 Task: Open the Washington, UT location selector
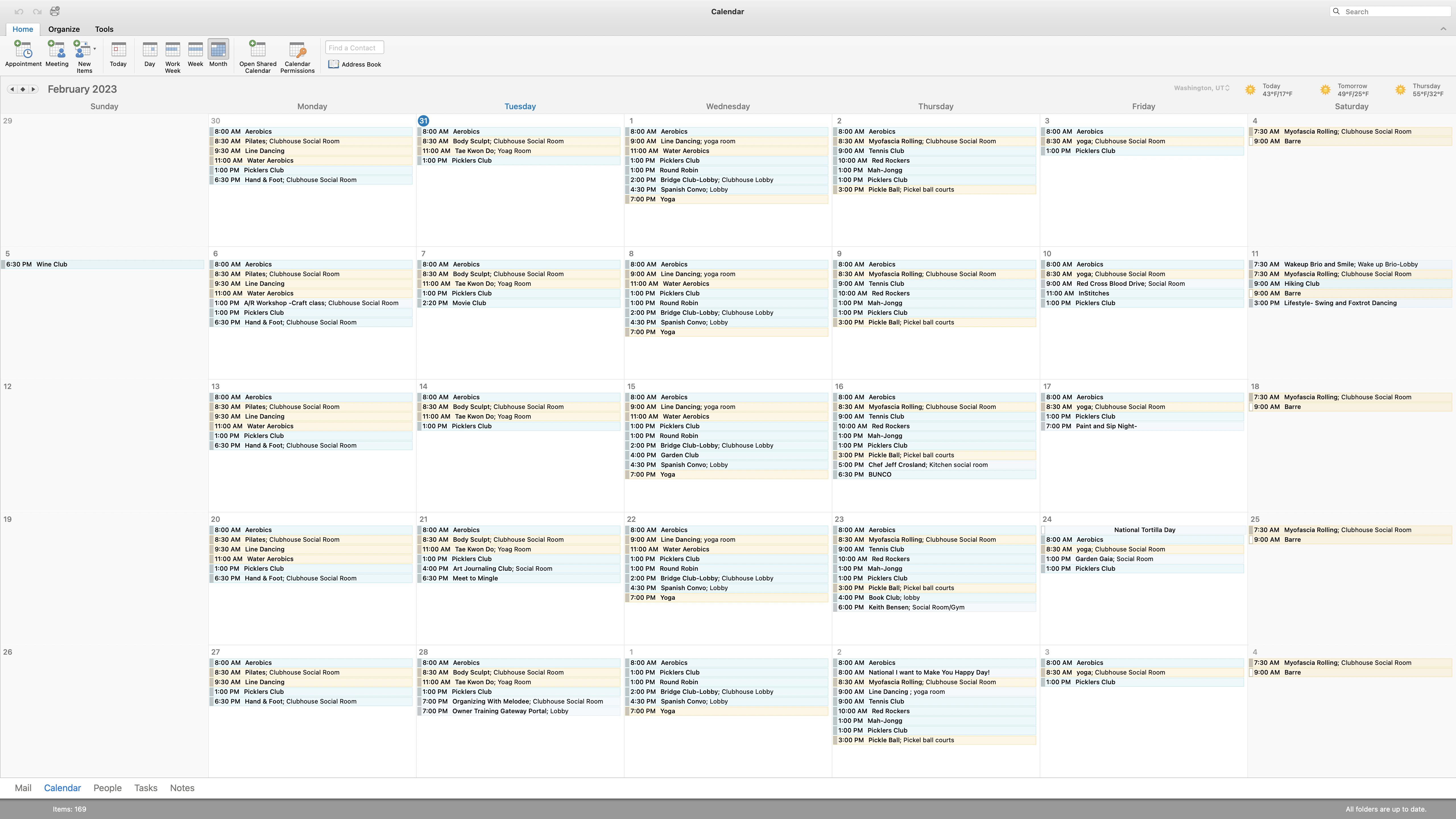pyautogui.click(x=1202, y=88)
